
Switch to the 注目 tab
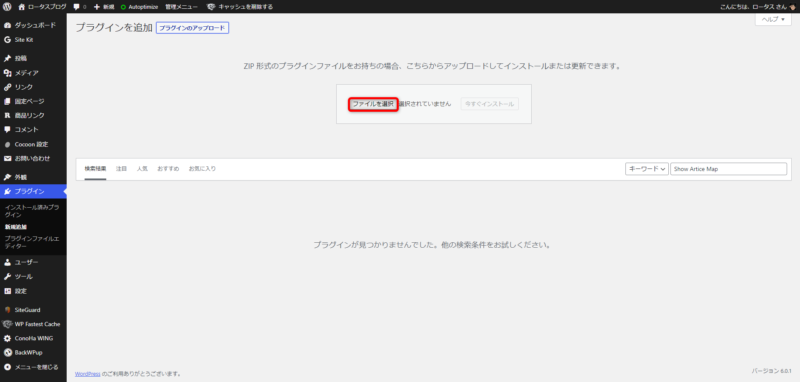pos(121,169)
